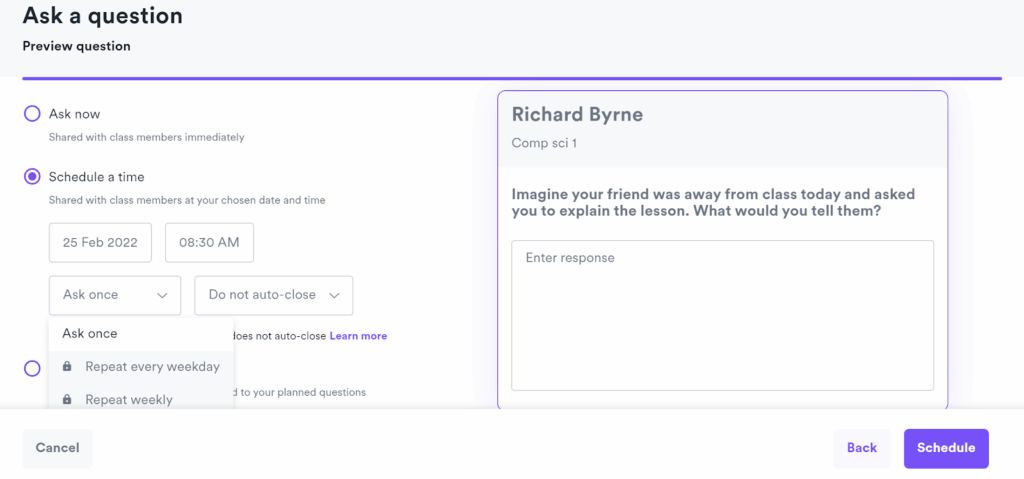Click the 08:30 AM time field

click(209, 243)
